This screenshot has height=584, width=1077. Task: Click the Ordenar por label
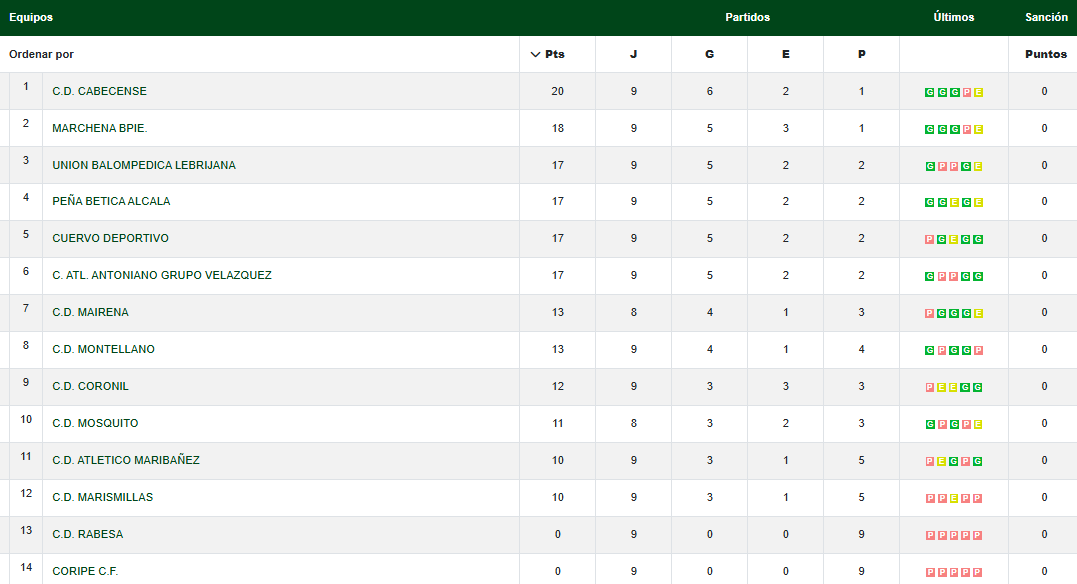(x=41, y=54)
